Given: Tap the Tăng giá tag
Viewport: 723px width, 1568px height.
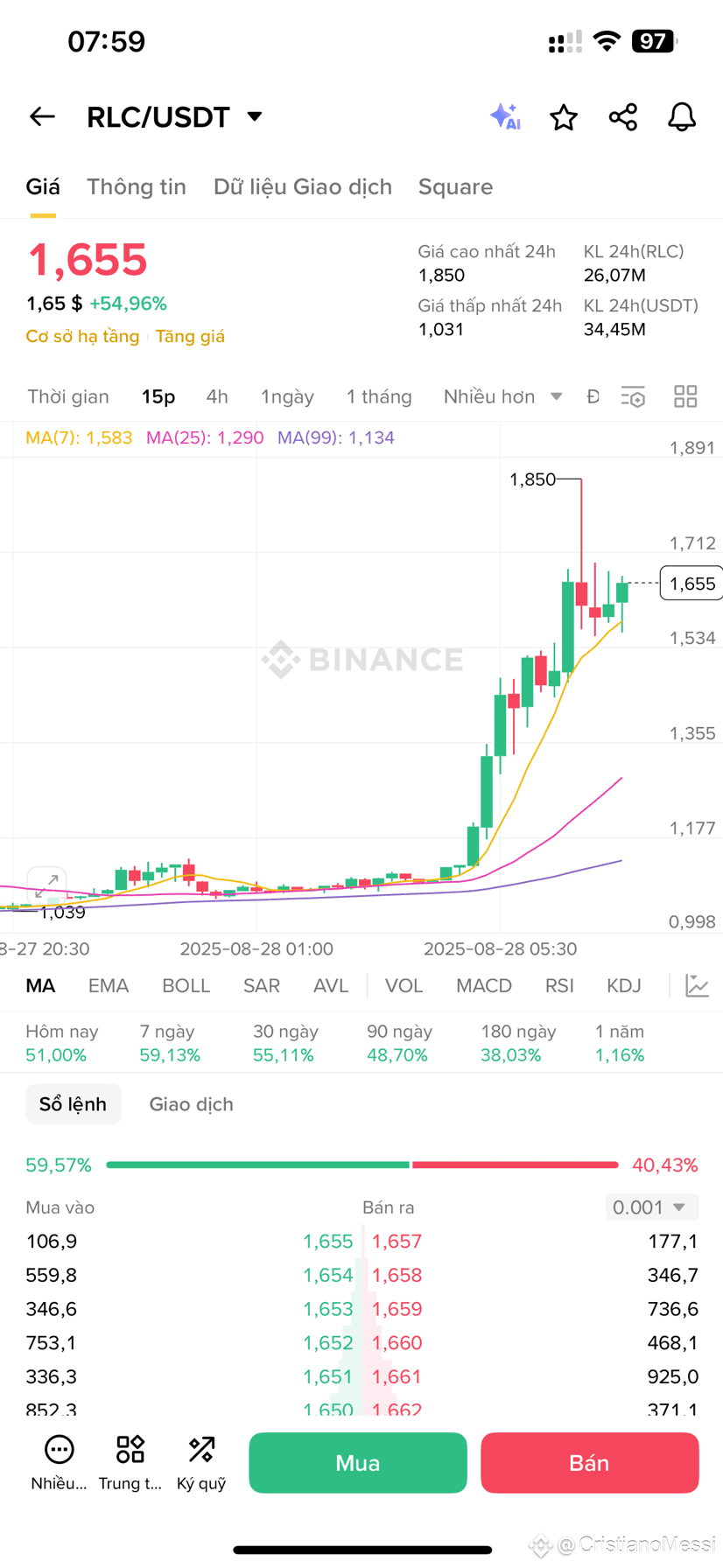Looking at the screenshot, I should click(190, 336).
